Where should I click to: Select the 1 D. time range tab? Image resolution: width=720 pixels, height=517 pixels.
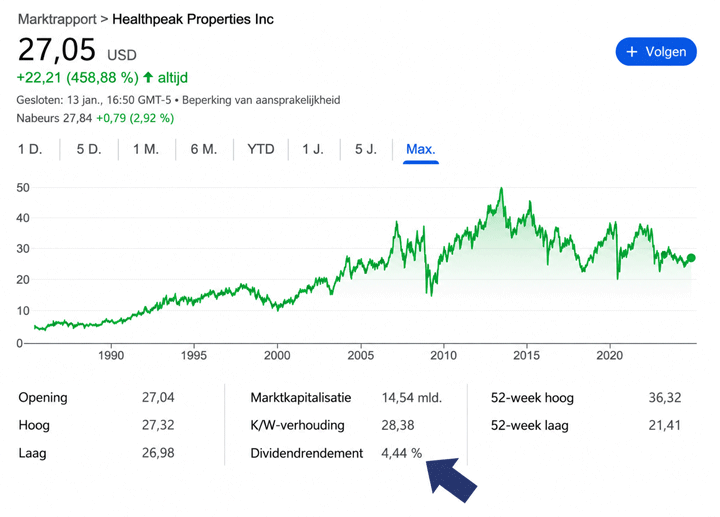click(x=30, y=149)
